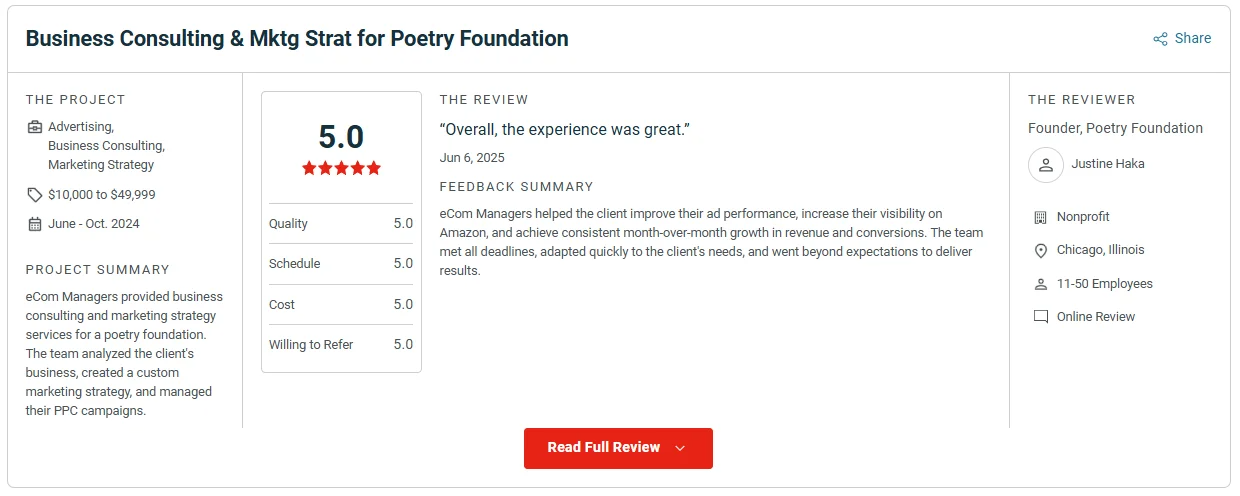The image size is (1240, 496).
Task: Click the review quote text
Action: click(x=565, y=130)
